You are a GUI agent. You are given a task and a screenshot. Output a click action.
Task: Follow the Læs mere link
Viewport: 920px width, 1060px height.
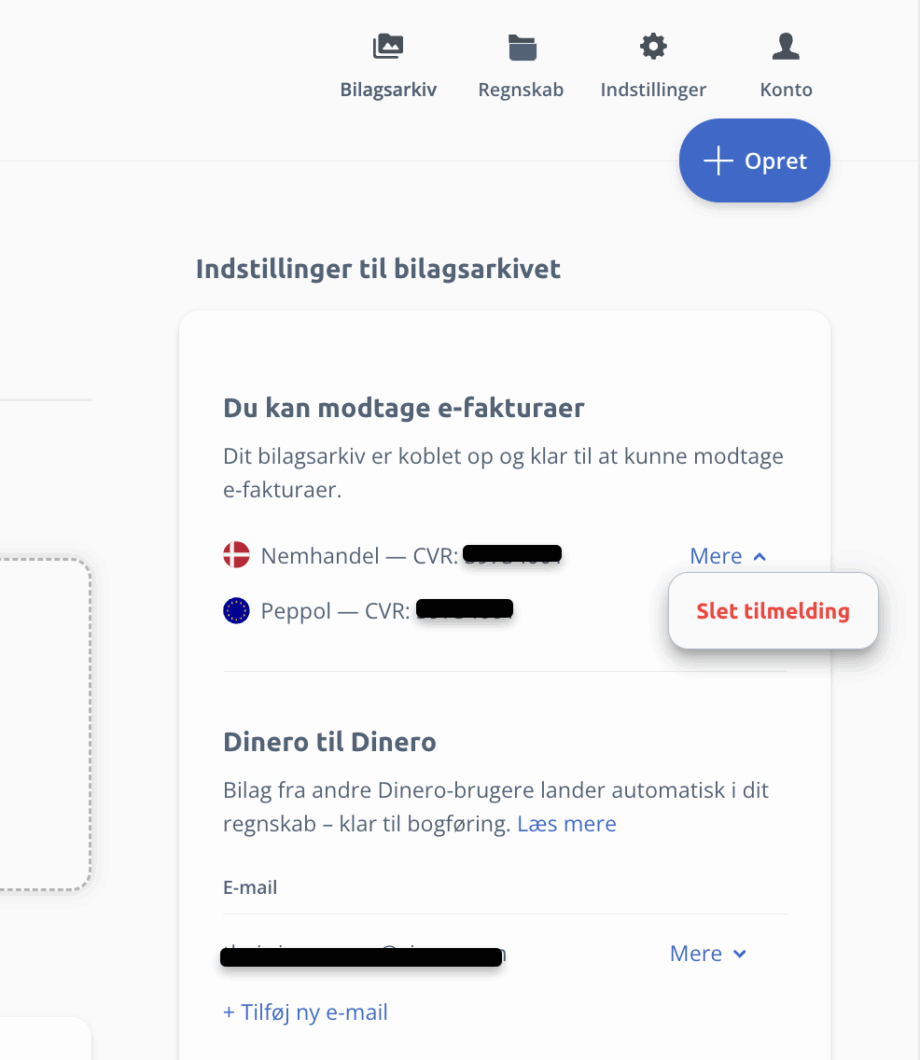click(x=566, y=823)
